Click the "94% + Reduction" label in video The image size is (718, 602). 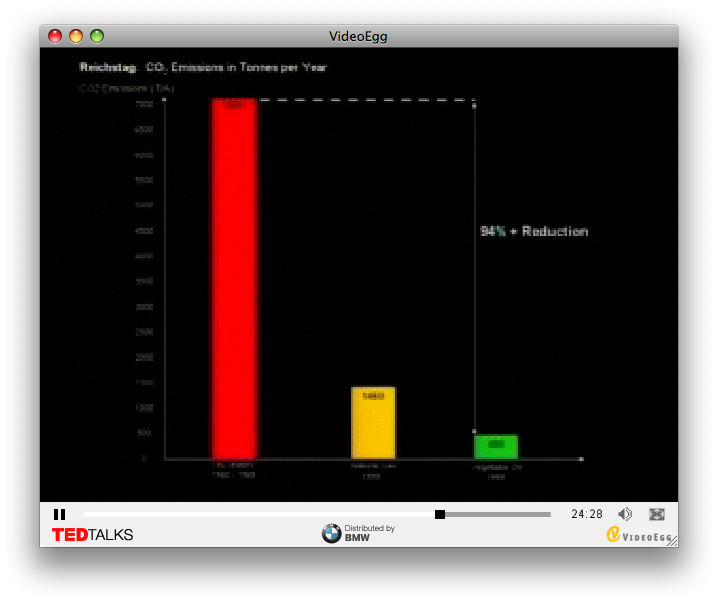(534, 231)
